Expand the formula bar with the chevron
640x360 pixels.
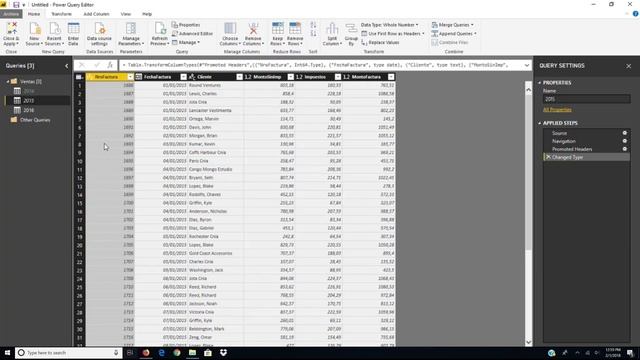[x=527, y=65]
